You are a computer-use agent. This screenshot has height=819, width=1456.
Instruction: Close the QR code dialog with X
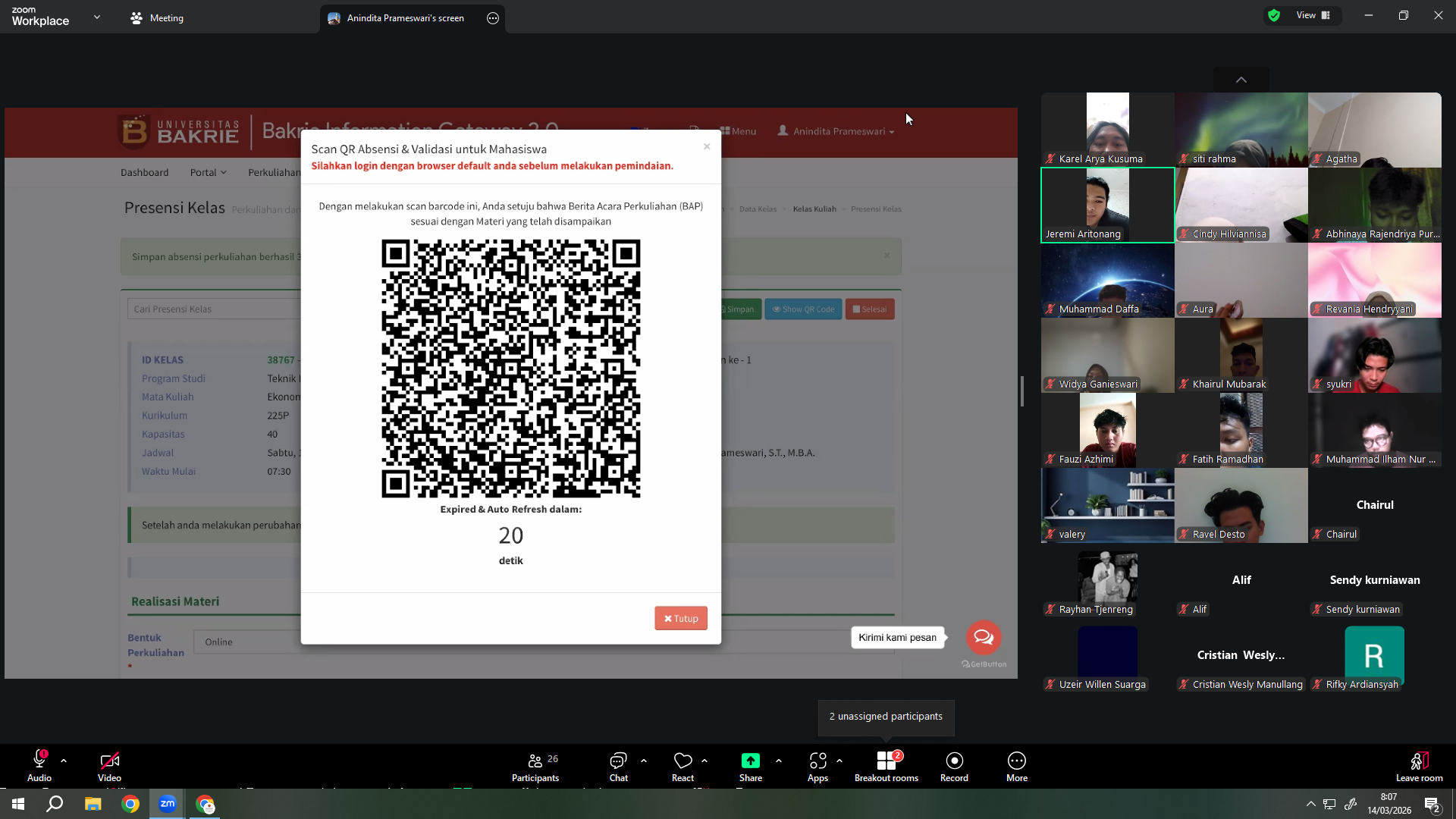pyautogui.click(x=707, y=146)
